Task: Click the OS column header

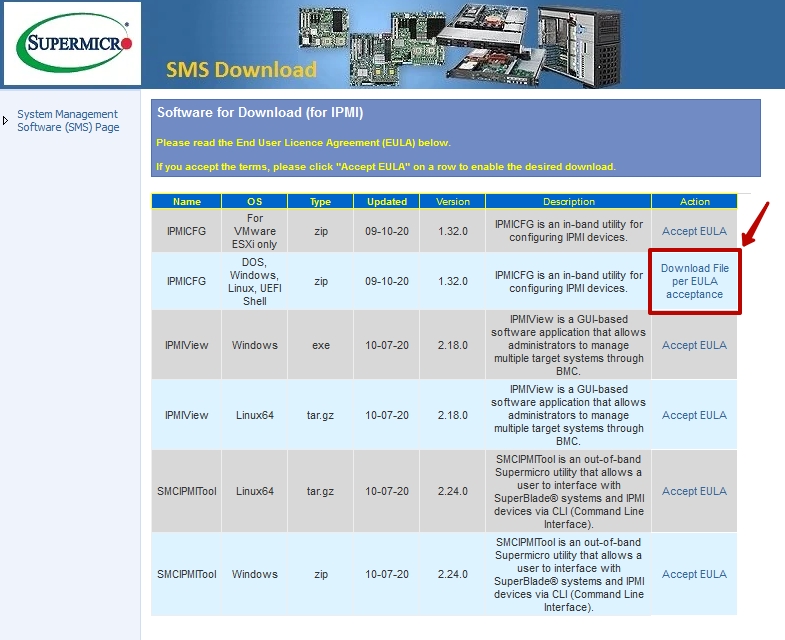Action: 254,201
